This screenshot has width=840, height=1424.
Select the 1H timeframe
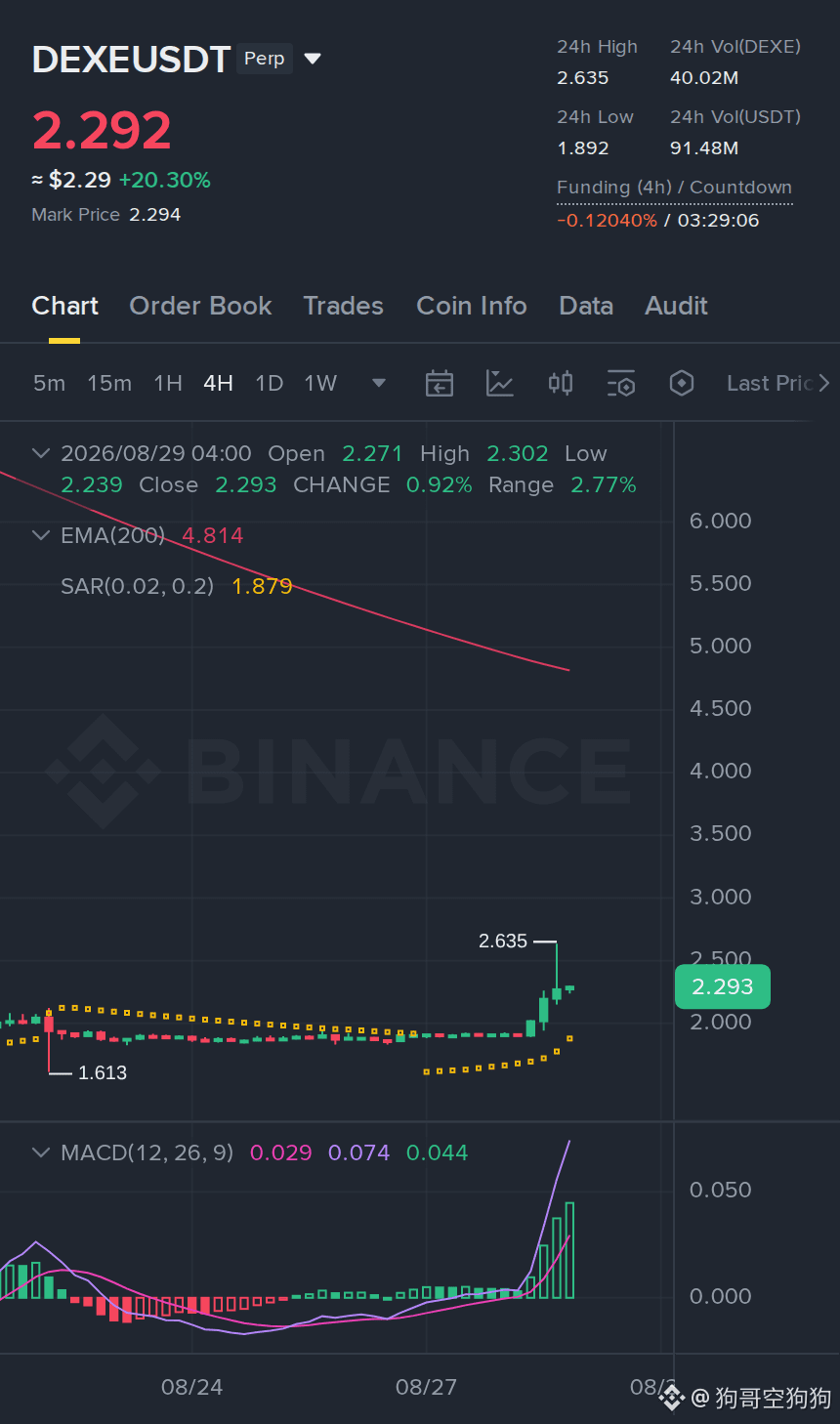168,383
